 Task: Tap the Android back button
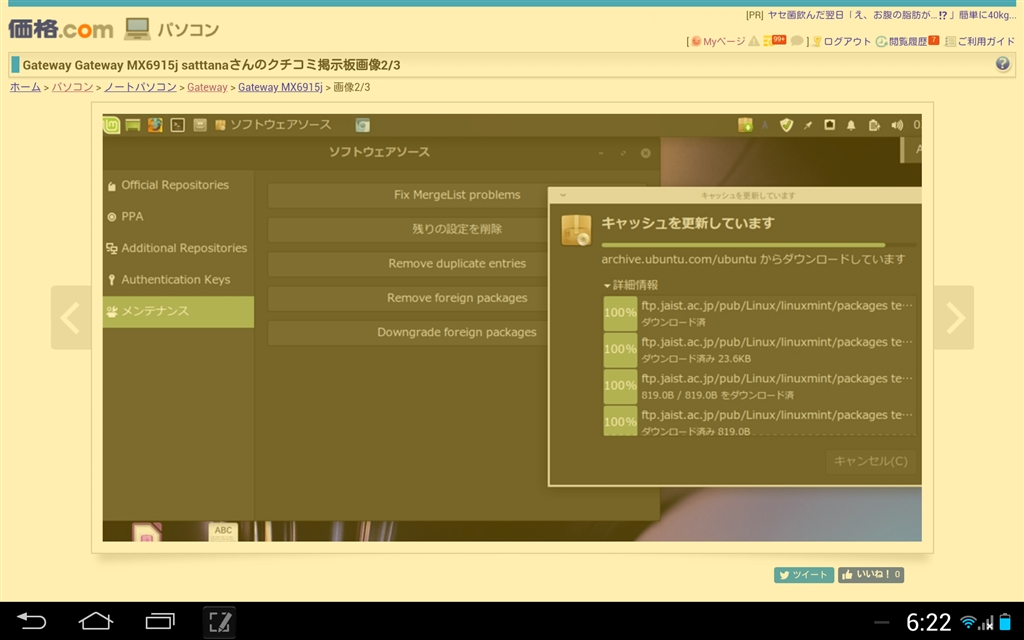[x=31, y=620]
